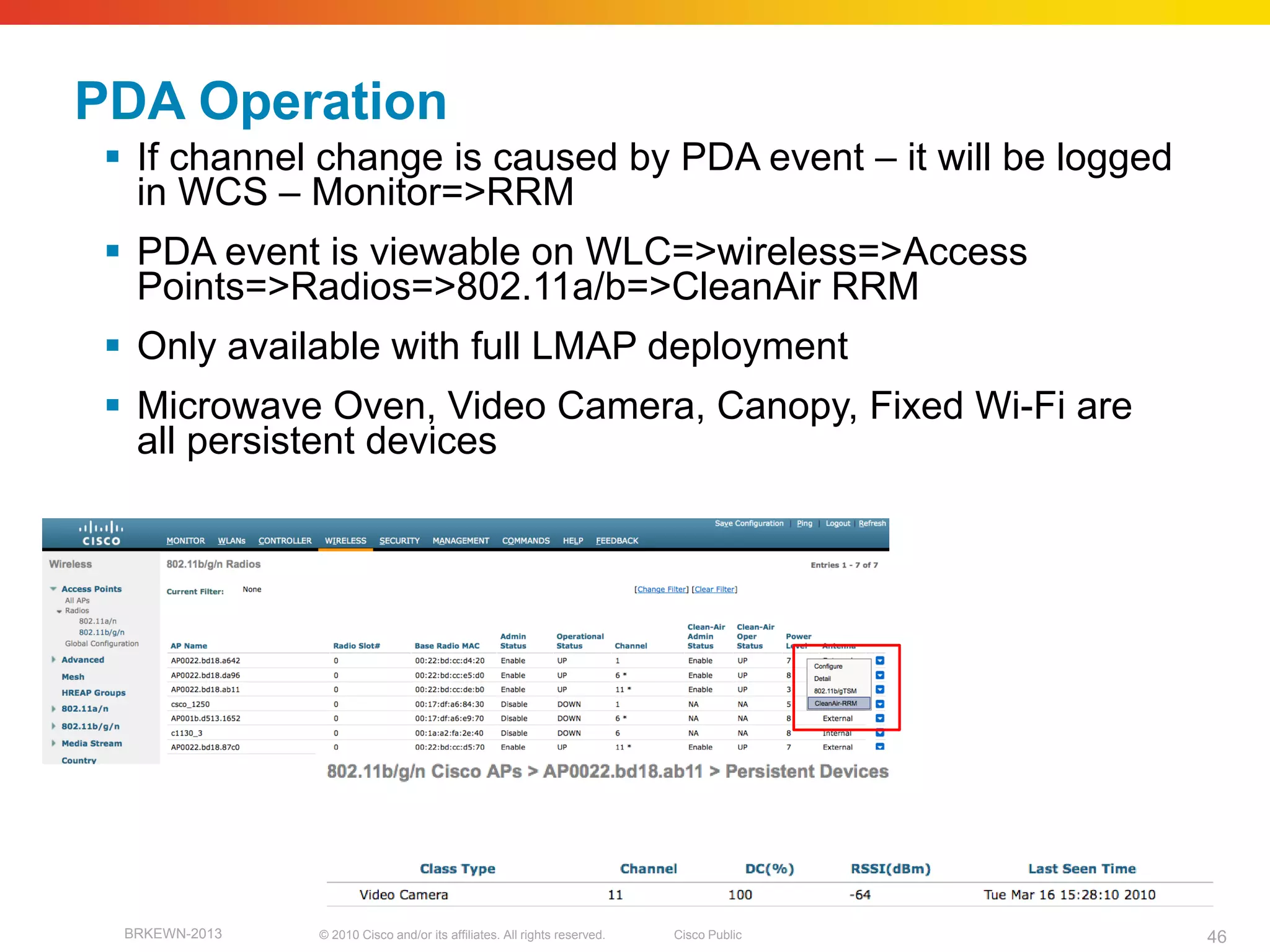
Task: Open Advanced in the sidebar
Action: [82, 659]
